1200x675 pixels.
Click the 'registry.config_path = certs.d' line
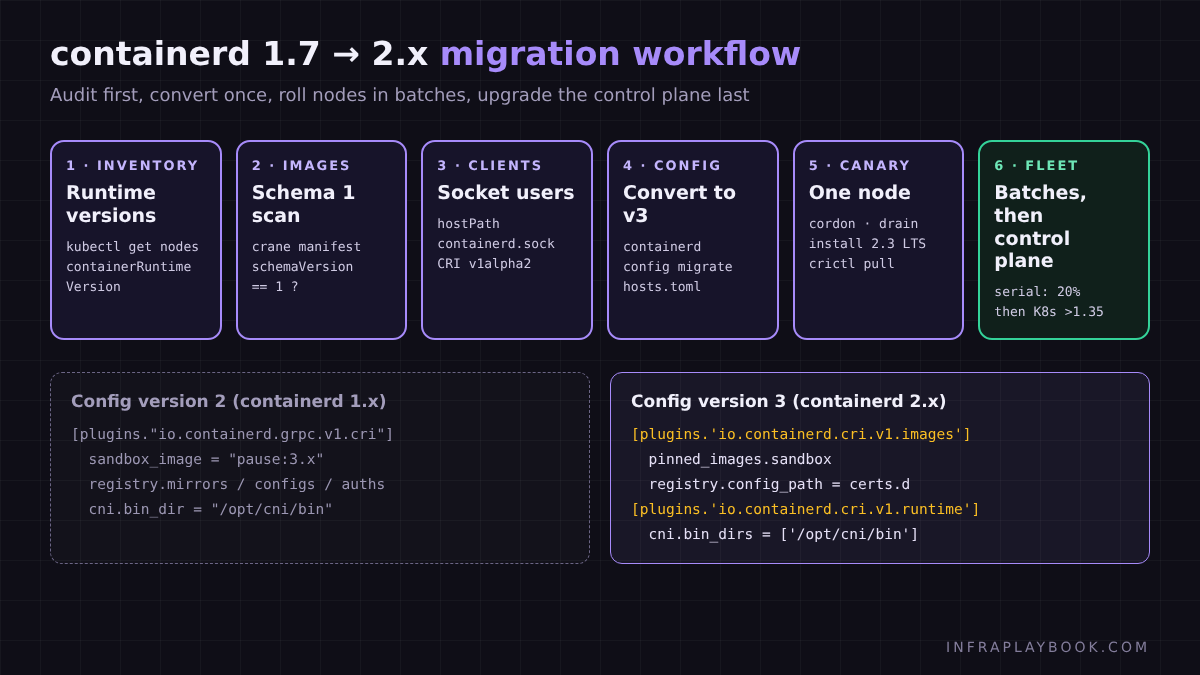coord(779,484)
